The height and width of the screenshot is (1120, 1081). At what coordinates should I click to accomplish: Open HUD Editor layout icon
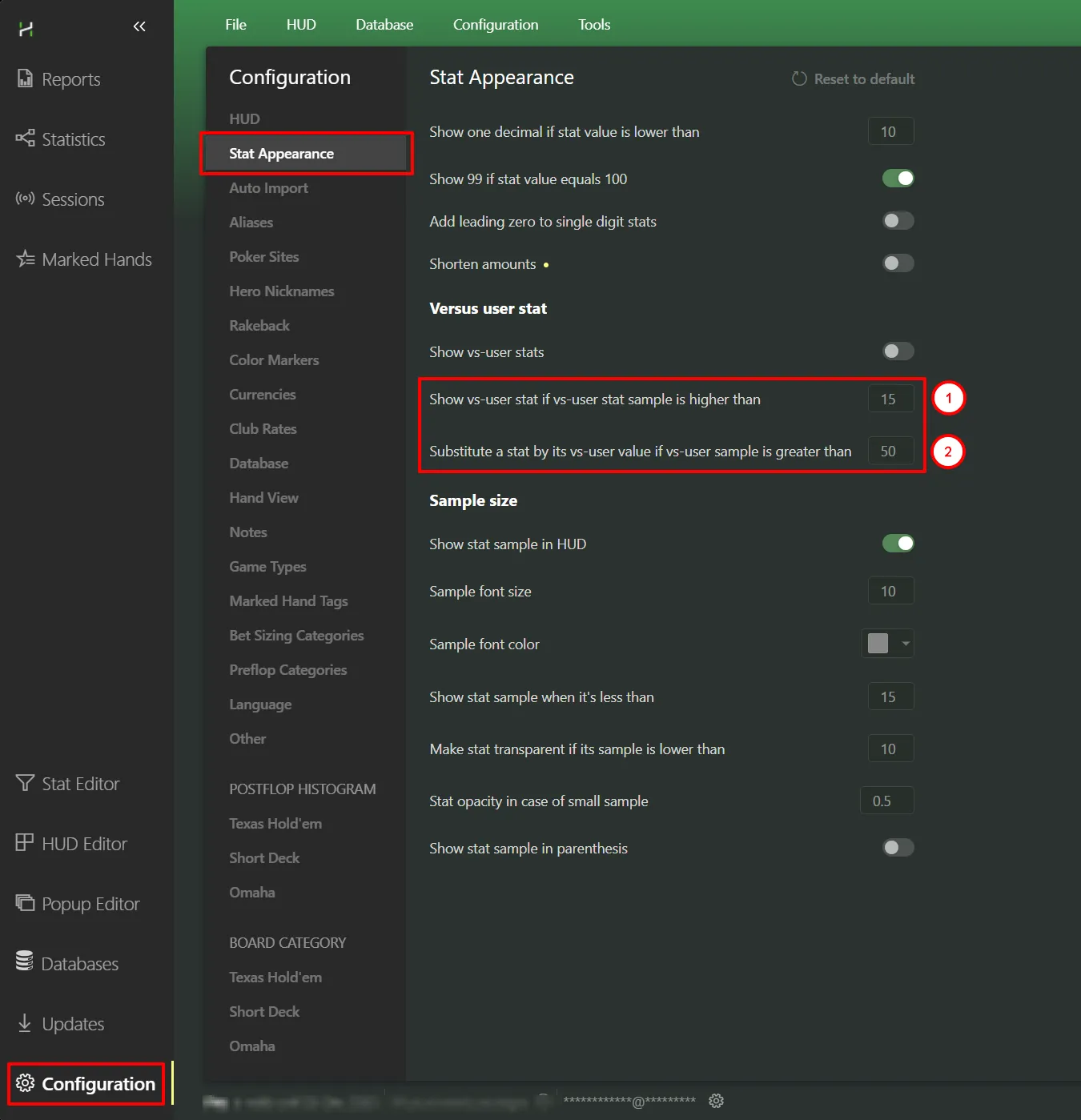tap(25, 843)
